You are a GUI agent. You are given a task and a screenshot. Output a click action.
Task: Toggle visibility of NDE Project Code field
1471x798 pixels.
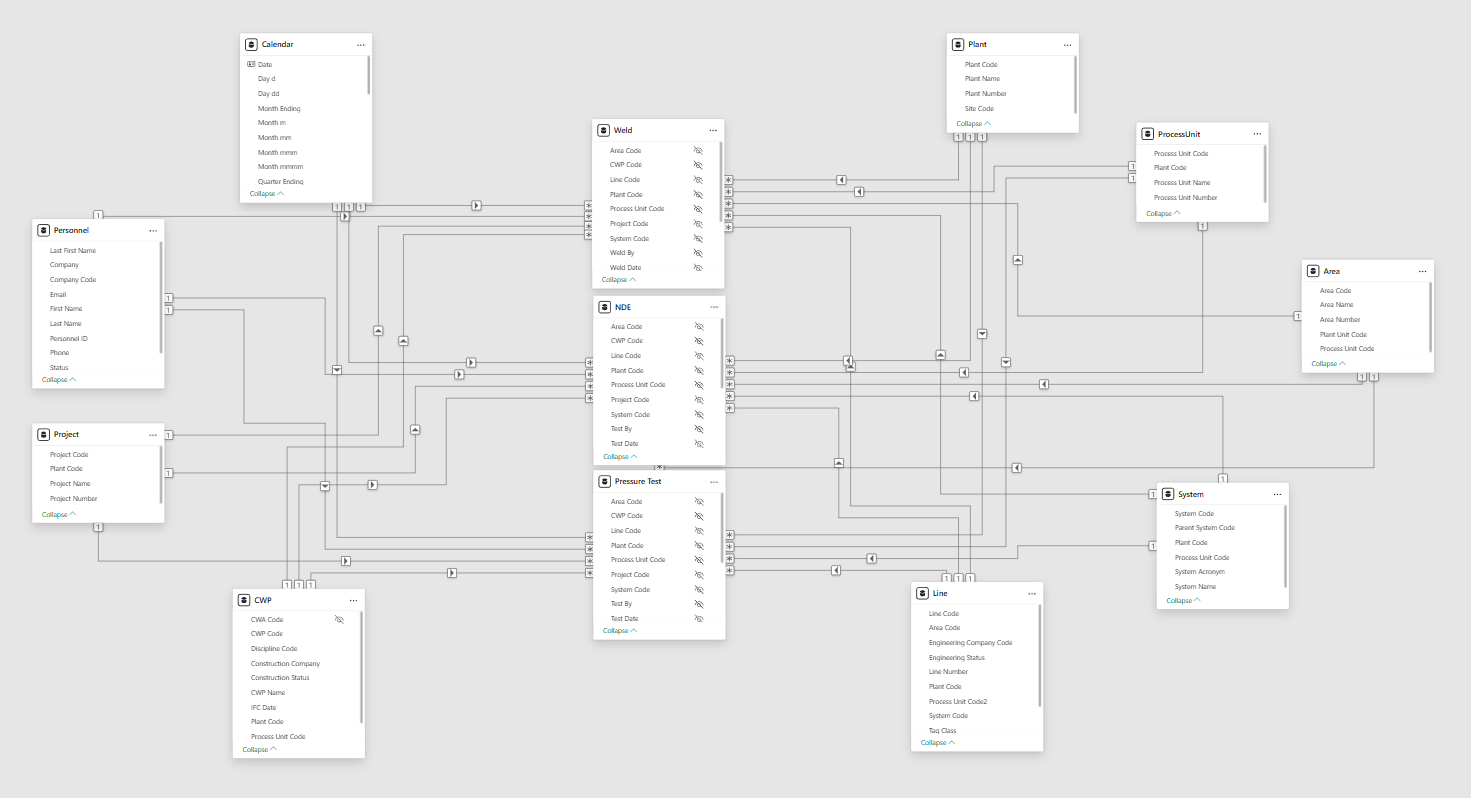[x=699, y=399]
